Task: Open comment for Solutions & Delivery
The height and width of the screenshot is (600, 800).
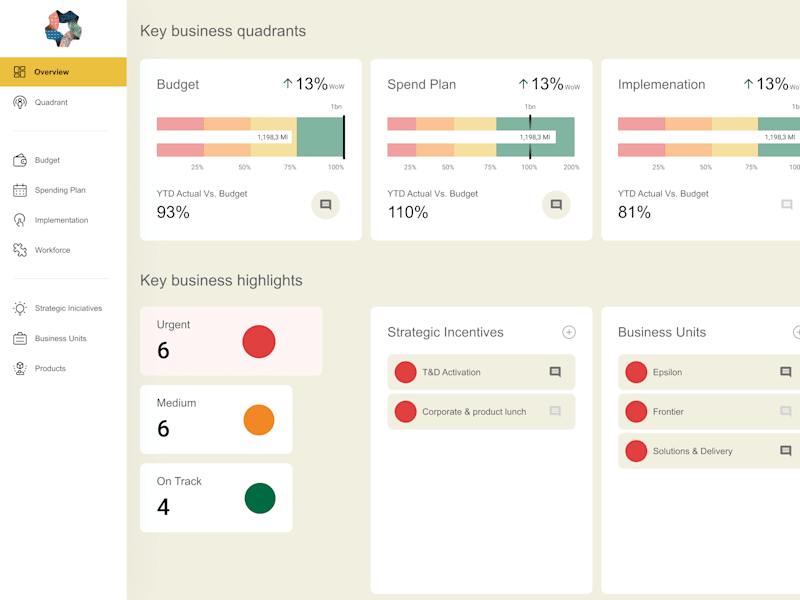Action: tap(786, 451)
